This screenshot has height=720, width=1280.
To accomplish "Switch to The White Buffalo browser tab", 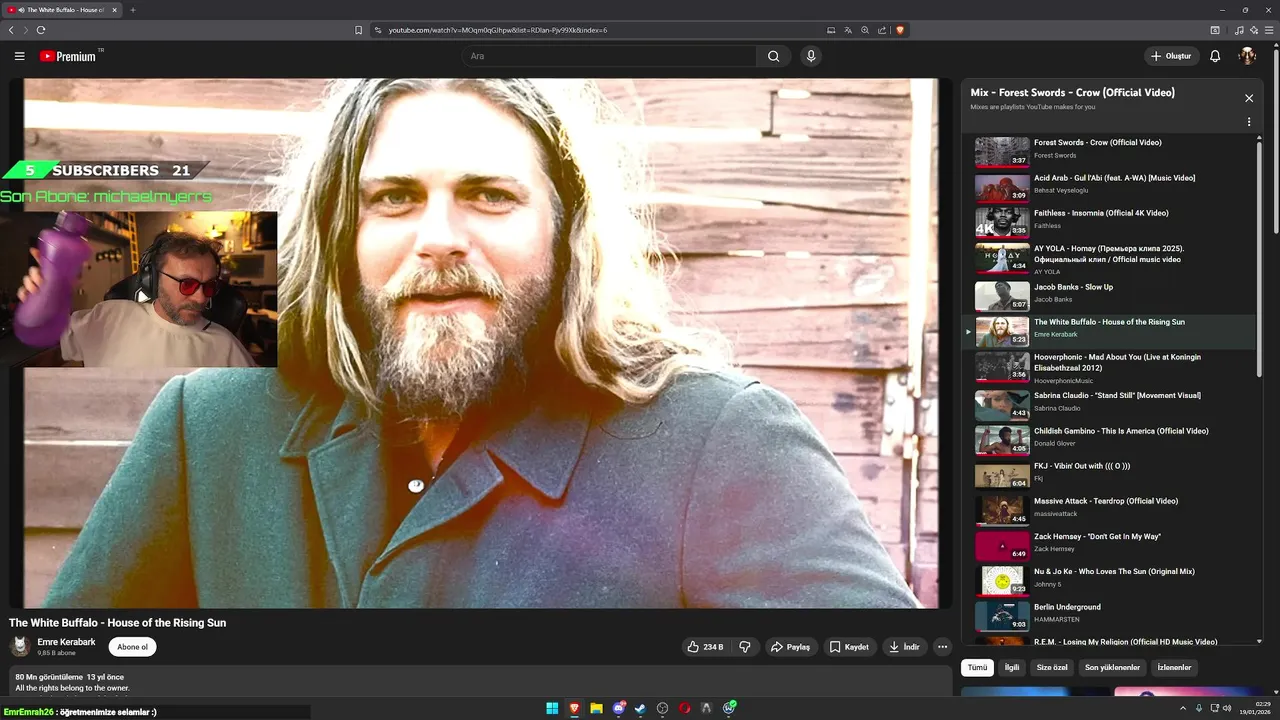I will (x=62, y=10).
